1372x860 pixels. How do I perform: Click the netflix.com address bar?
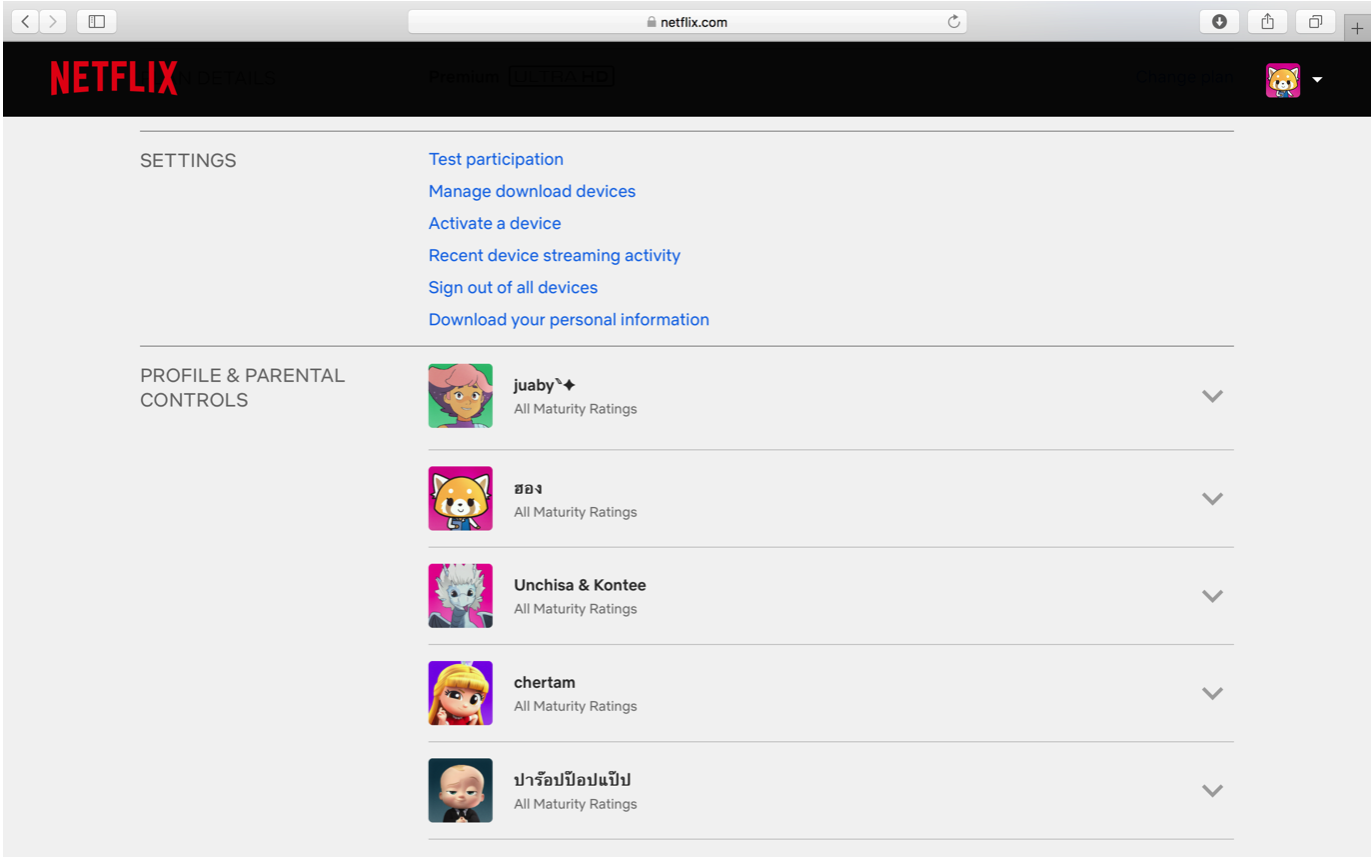(686, 22)
